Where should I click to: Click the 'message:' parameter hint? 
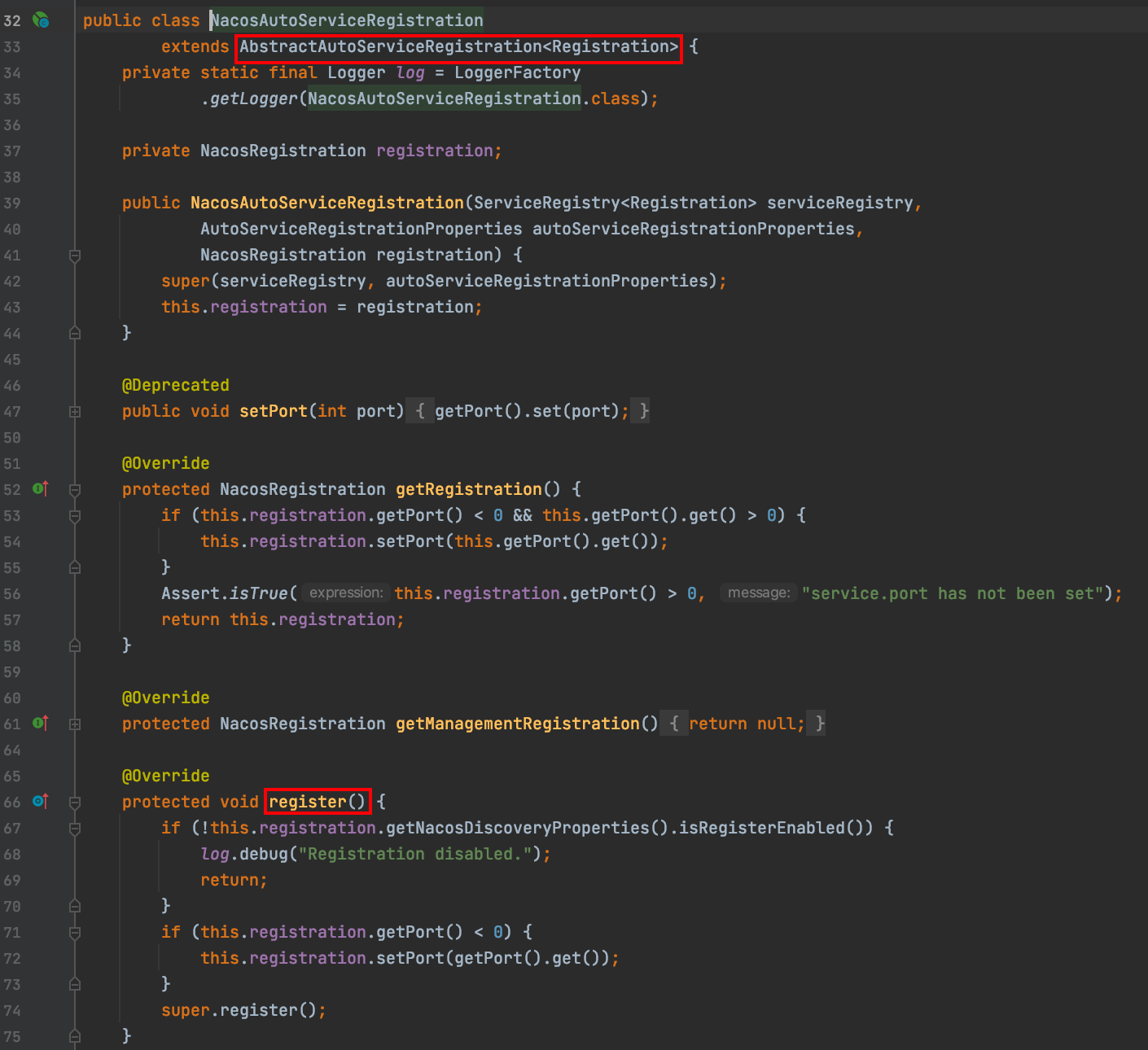coord(759,593)
